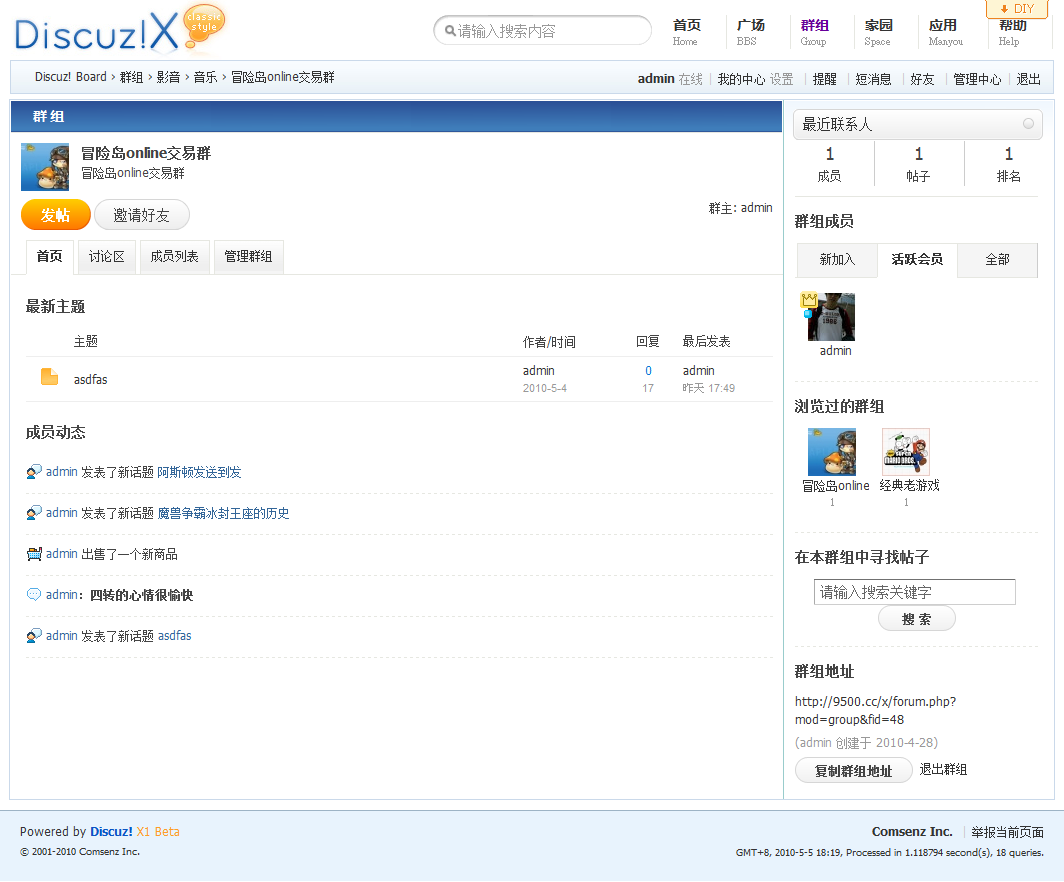The width and height of the screenshot is (1064, 882).
Task: Click 音乐 breadcrumb link
Action: (x=205, y=77)
